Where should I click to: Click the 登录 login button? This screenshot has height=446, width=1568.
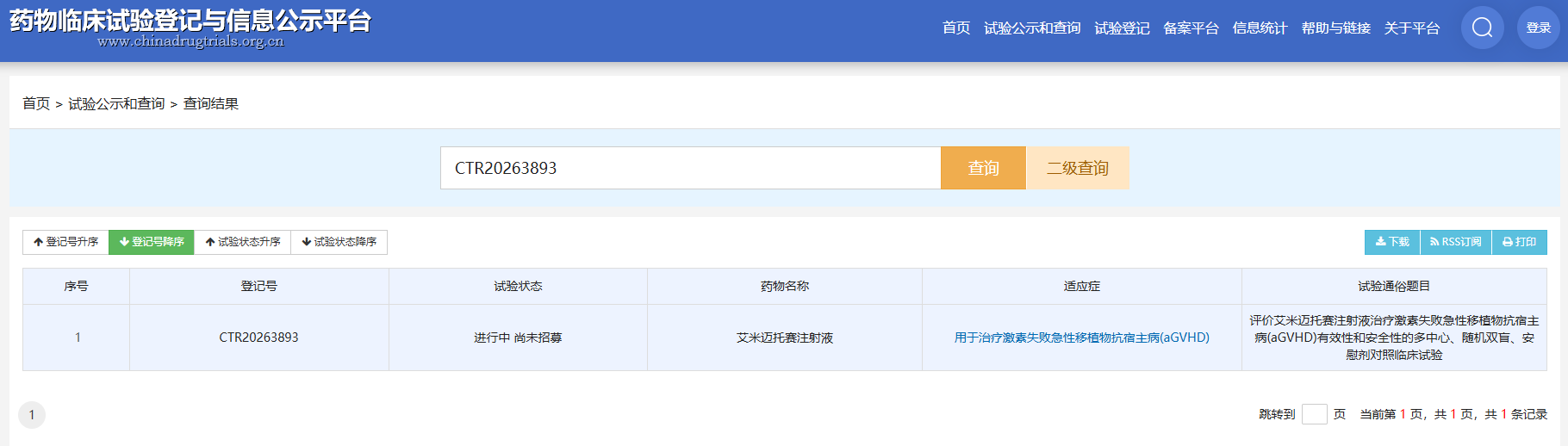click(x=1539, y=28)
